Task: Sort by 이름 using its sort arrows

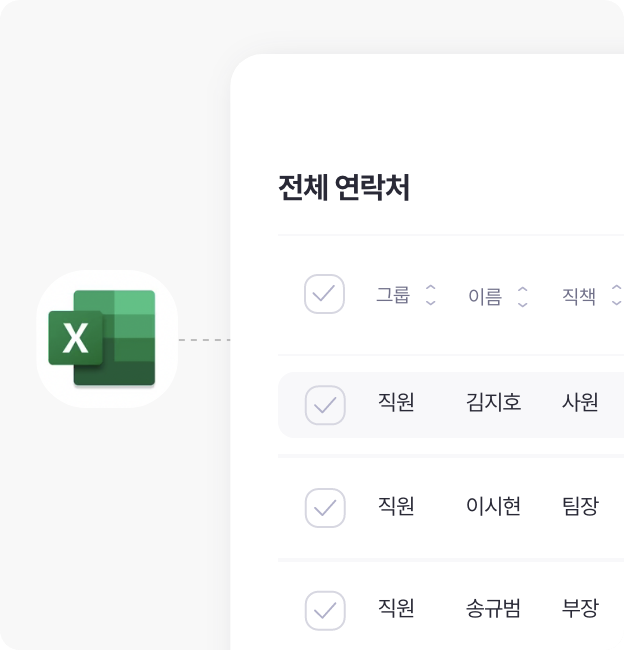Action: (x=523, y=296)
